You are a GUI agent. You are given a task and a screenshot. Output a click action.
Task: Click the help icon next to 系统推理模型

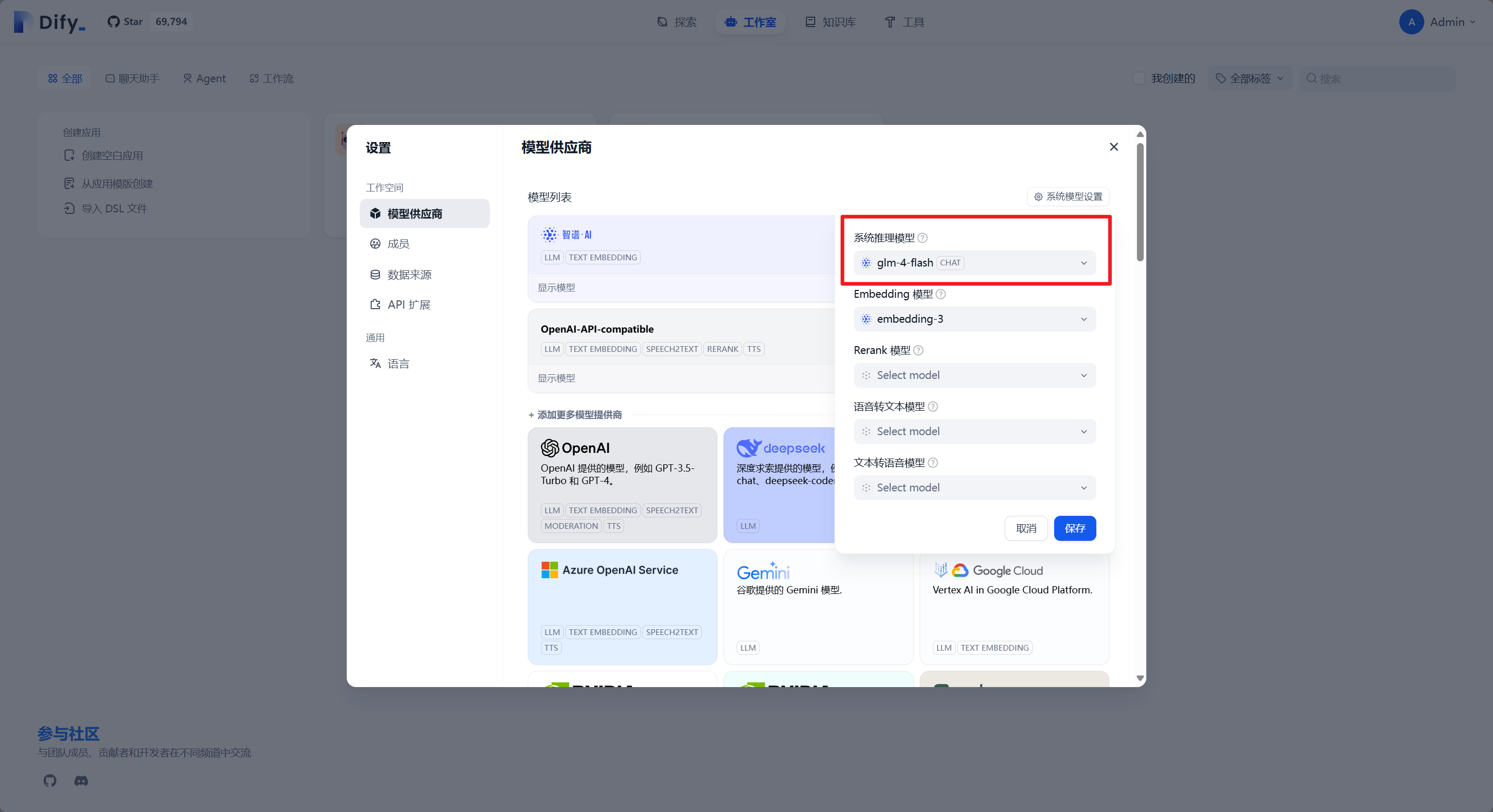(923, 238)
